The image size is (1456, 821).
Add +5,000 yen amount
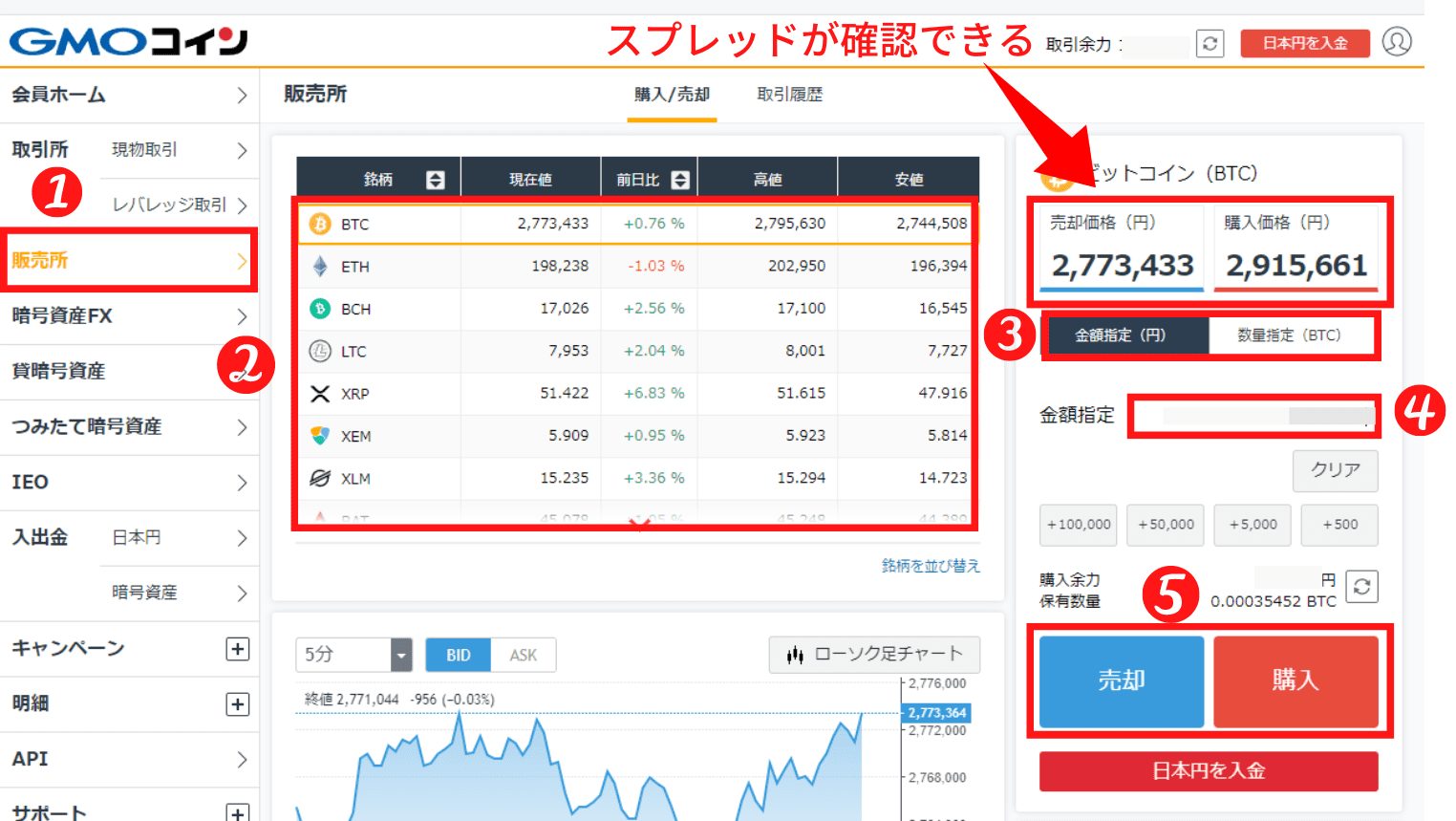coord(1253,525)
